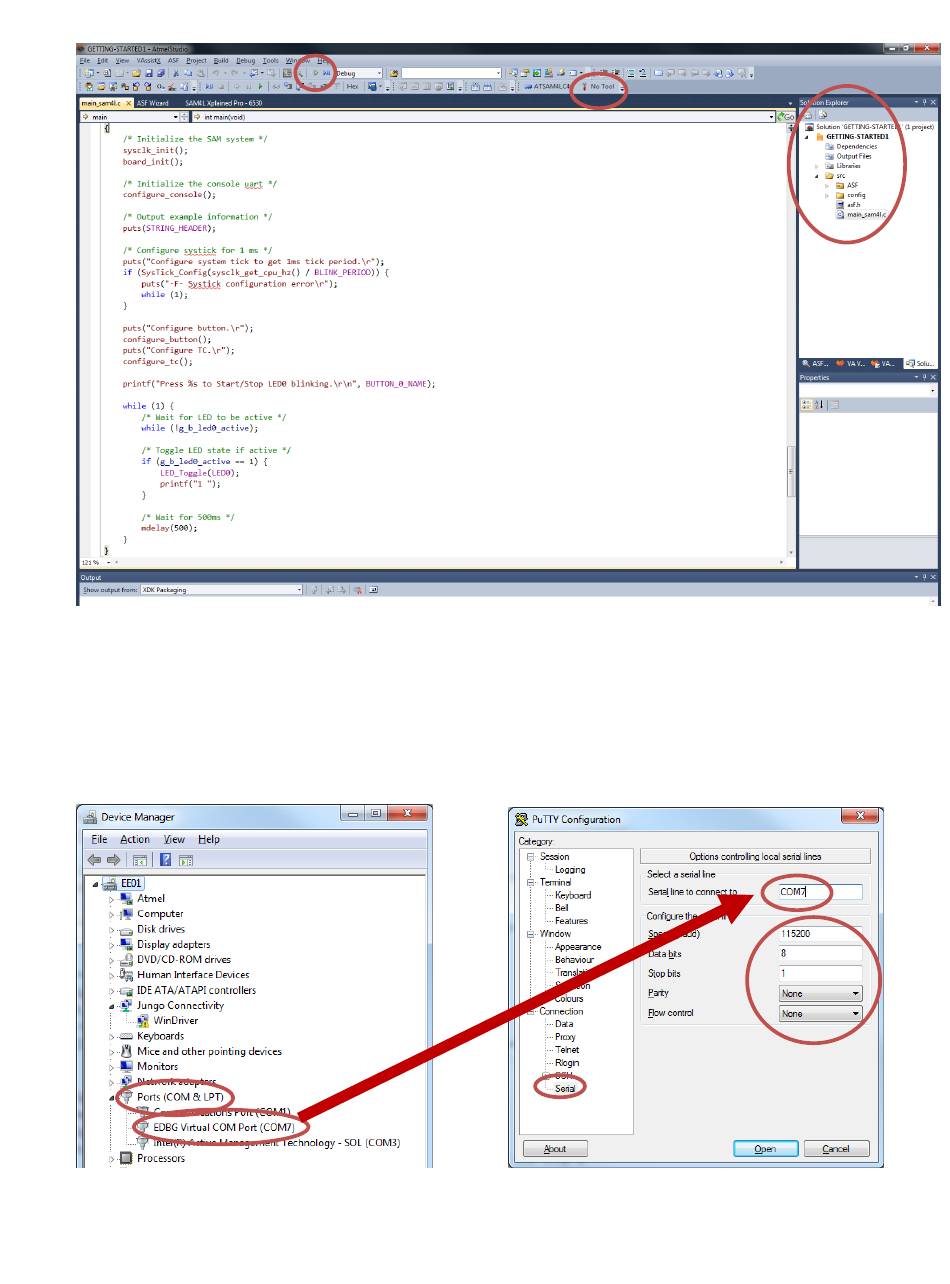
Task: Open the Flow control dropdown
Action: (x=820, y=1014)
